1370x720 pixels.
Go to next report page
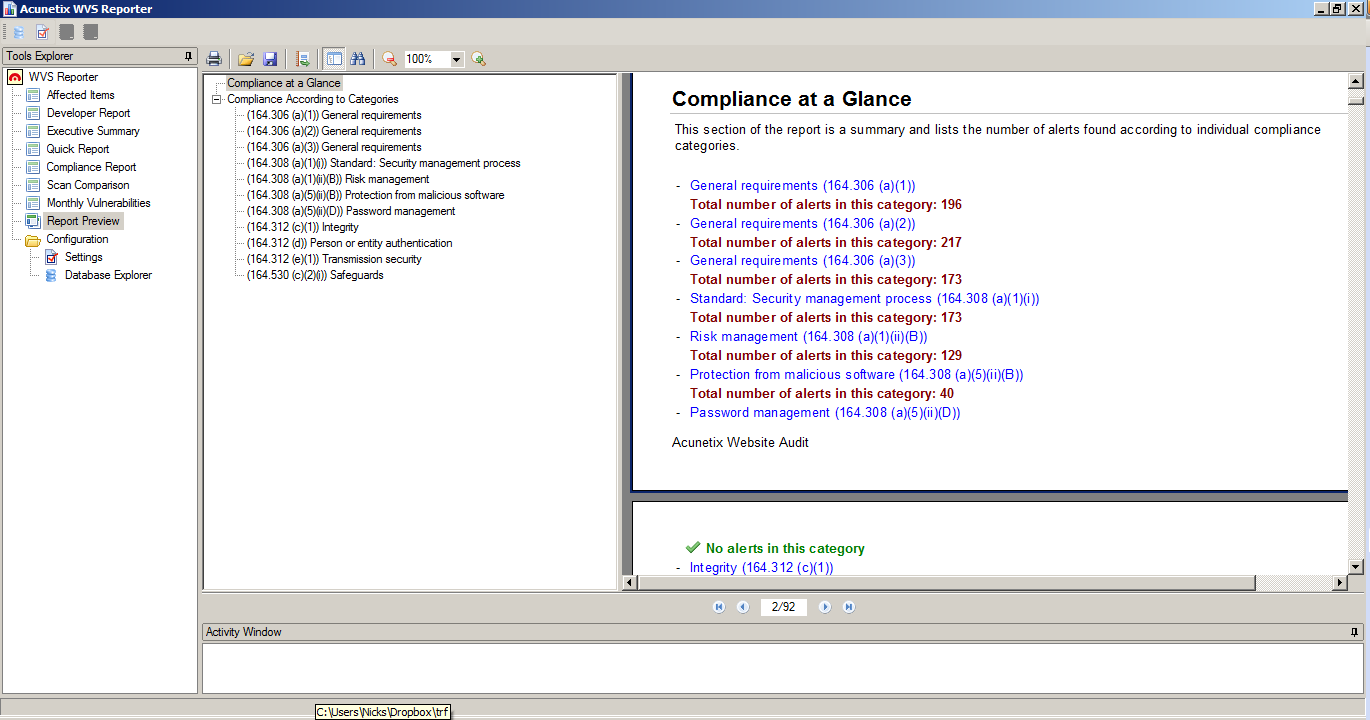point(825,607)
